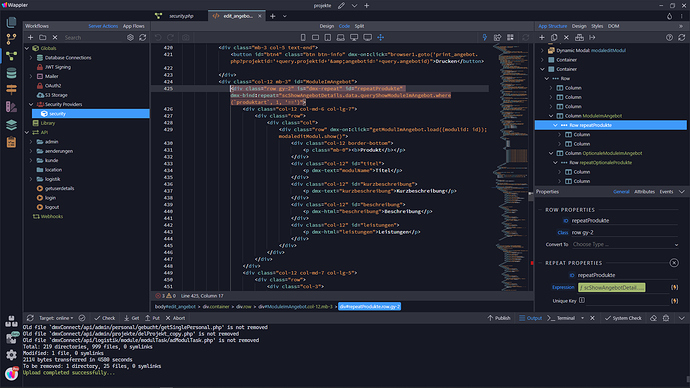Open the settings gear in left sidebar
This screenshot has height=388, width=690.
click(x=11, y=355)
